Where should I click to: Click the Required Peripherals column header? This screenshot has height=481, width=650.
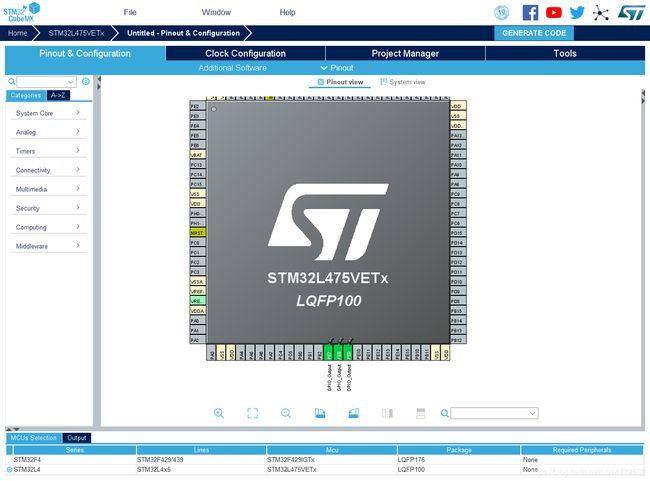point(582,450)
